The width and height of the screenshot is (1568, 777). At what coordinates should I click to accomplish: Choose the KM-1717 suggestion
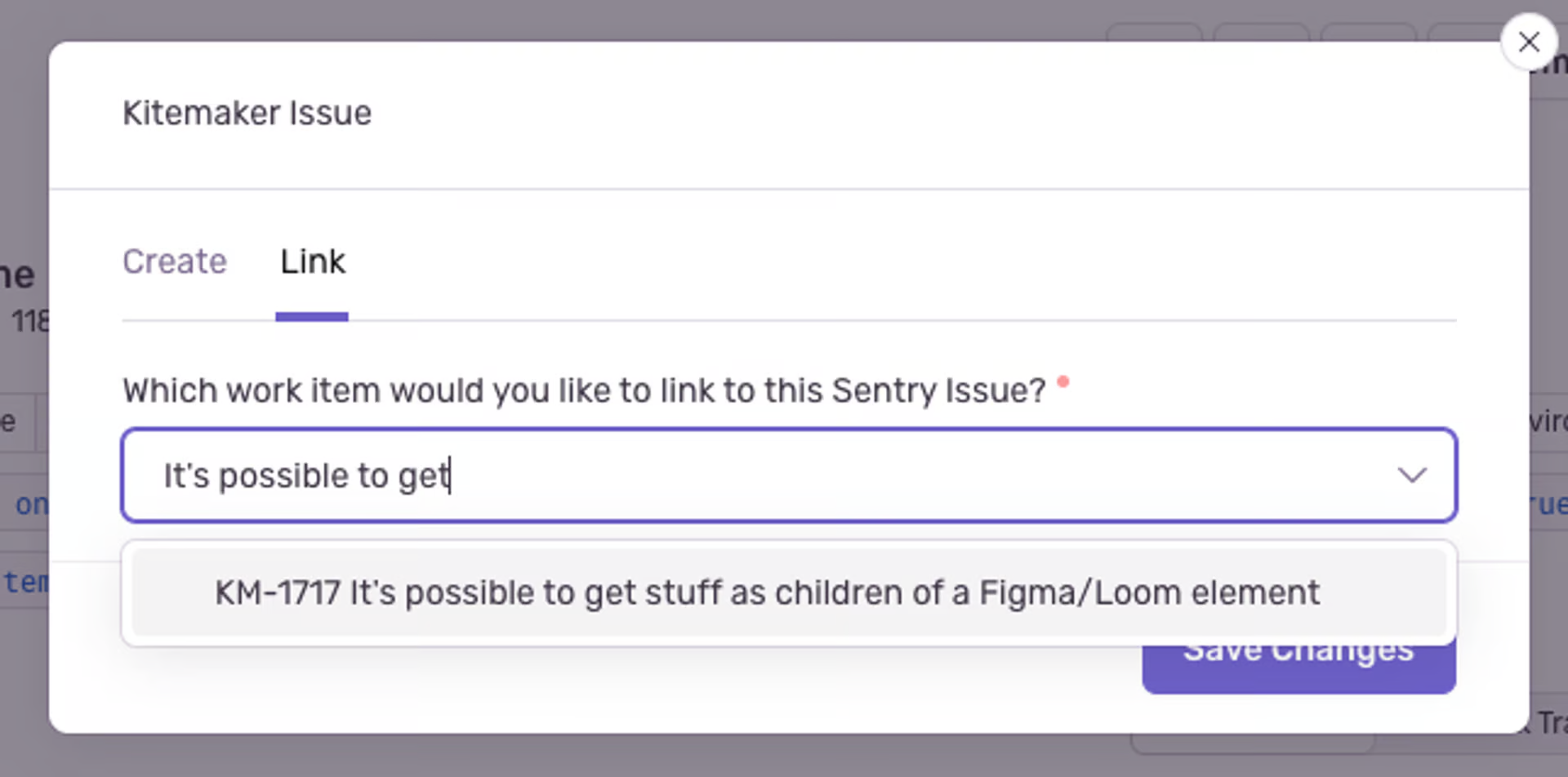(x=766, y=593)
